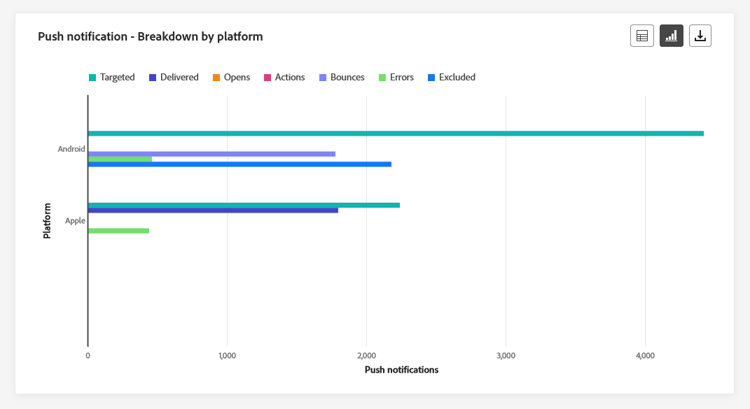Click the Apple Targeted bar
The width and height of the screenshot is (750, 409).
click(243, 205)
